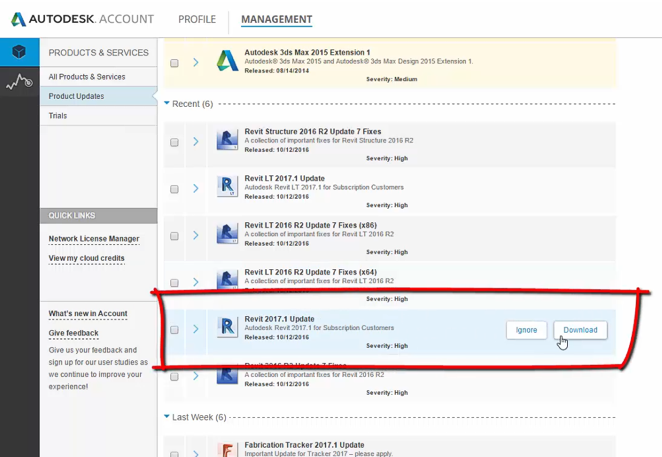Download the Revit 2017.1 Update
This screenshot has width=662, height=457.
coord(580,330)
